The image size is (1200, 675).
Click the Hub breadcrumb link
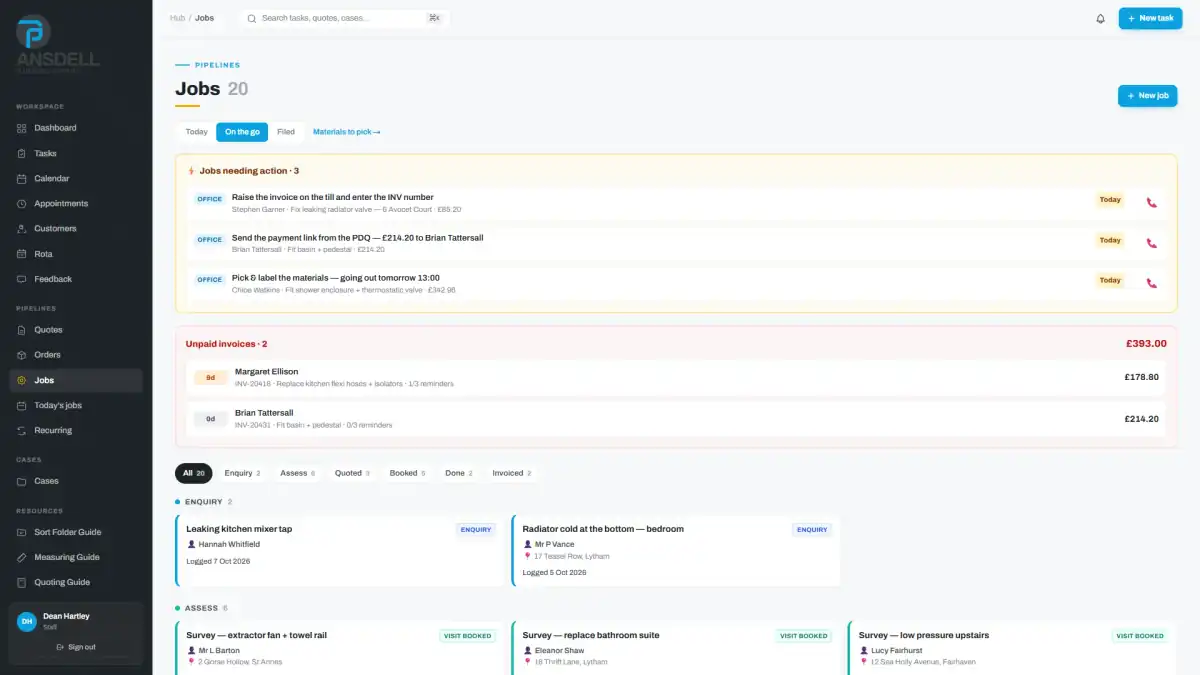176,18
